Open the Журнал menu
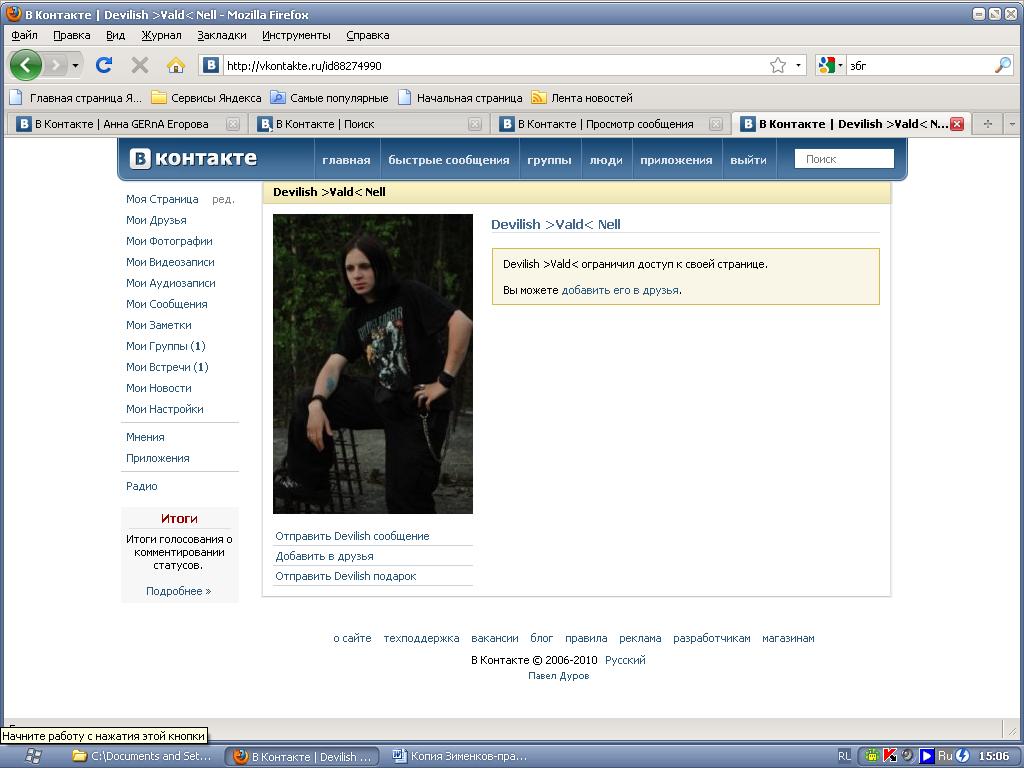This screenshot has height=769, width=1024. coord(161,35)
